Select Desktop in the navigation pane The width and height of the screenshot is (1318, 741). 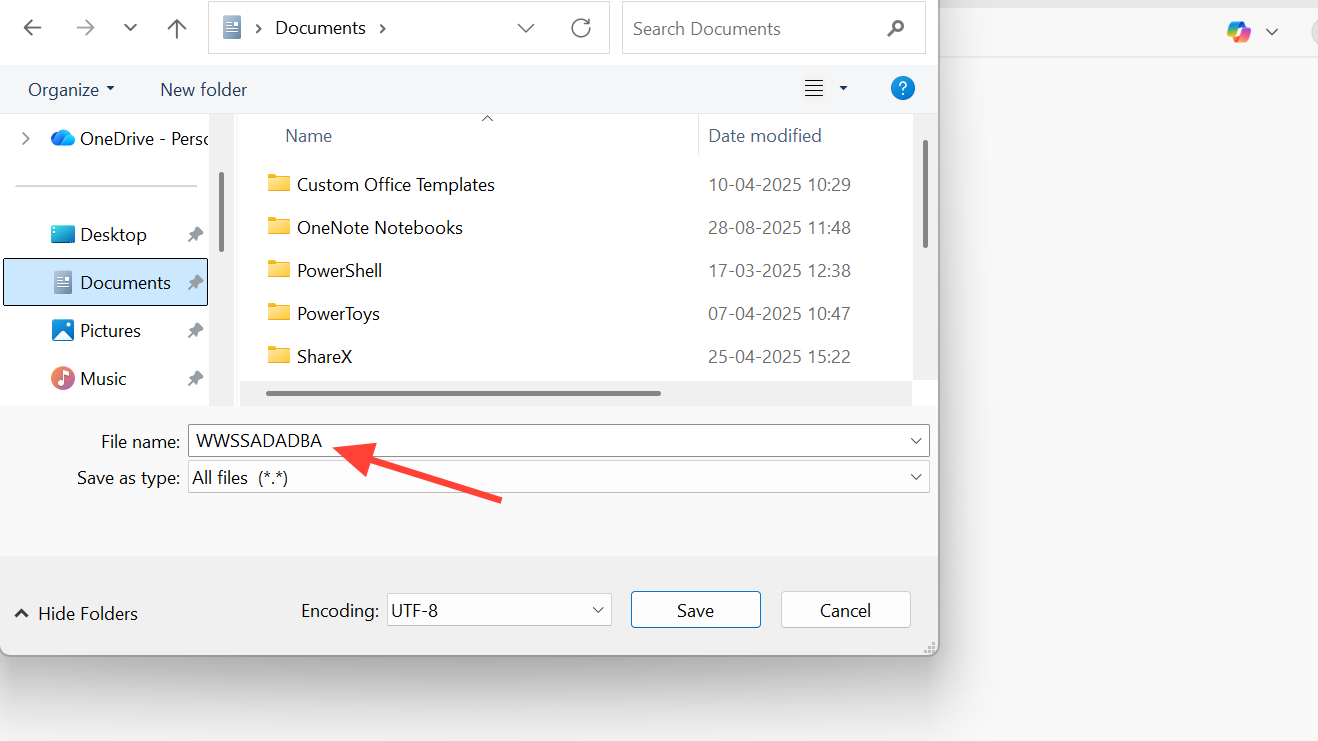pos(113,234)
